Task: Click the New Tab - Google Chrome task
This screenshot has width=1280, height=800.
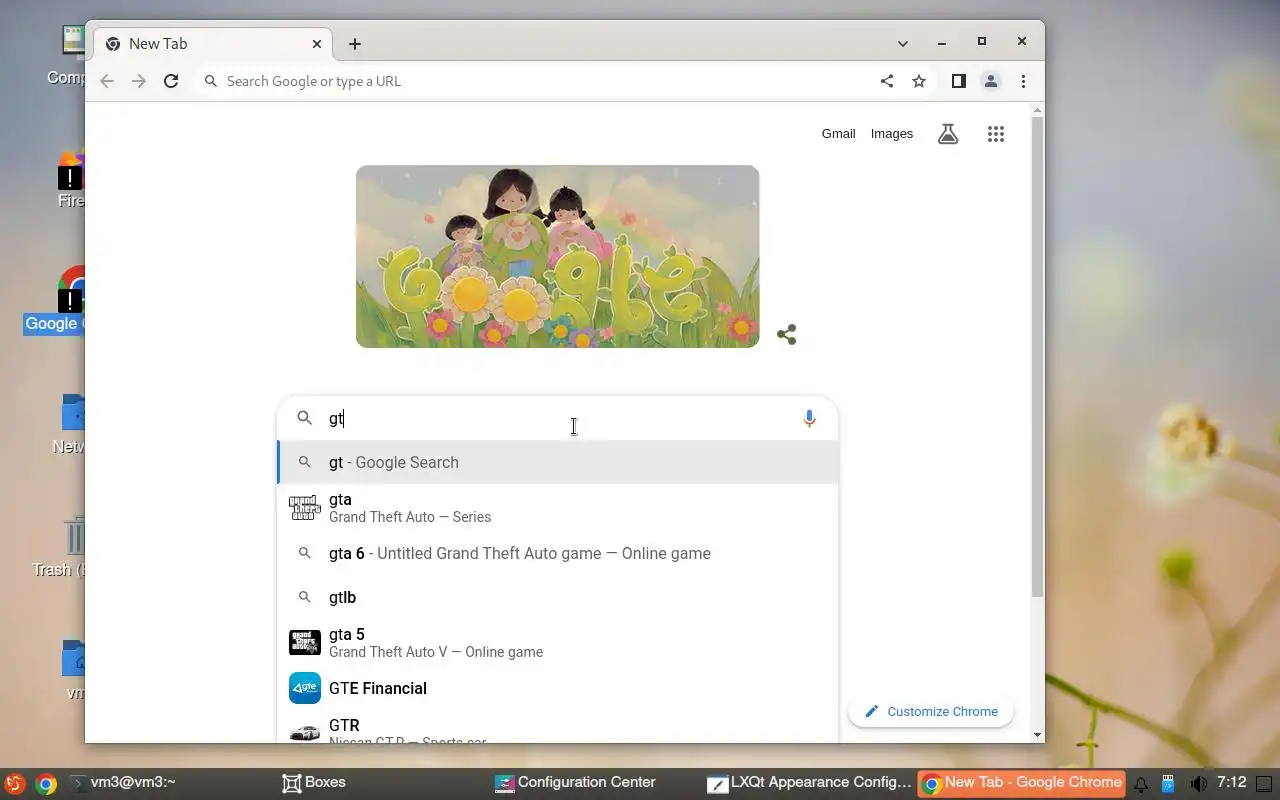Action: 1022,783
